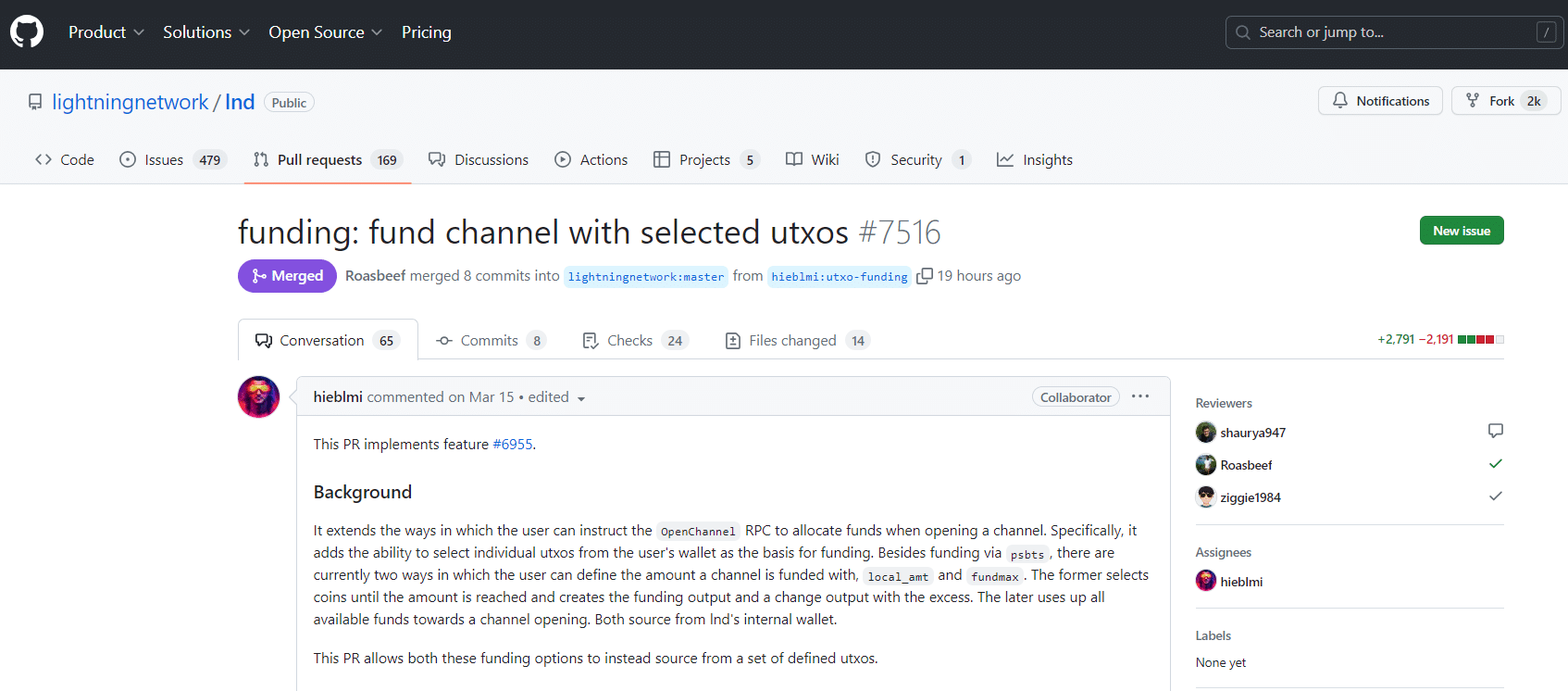The width and height of the screenshot is (1568, 691).
Task: Click the 19 hours ago timestamp
Action: [979, 276]
